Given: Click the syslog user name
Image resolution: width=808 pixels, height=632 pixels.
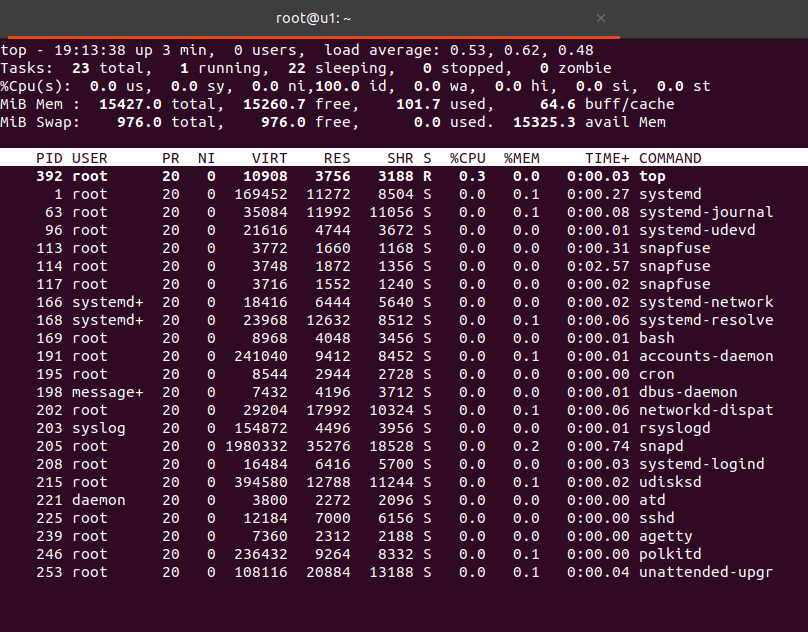Looking at the screenshot, I should point(98,428).
